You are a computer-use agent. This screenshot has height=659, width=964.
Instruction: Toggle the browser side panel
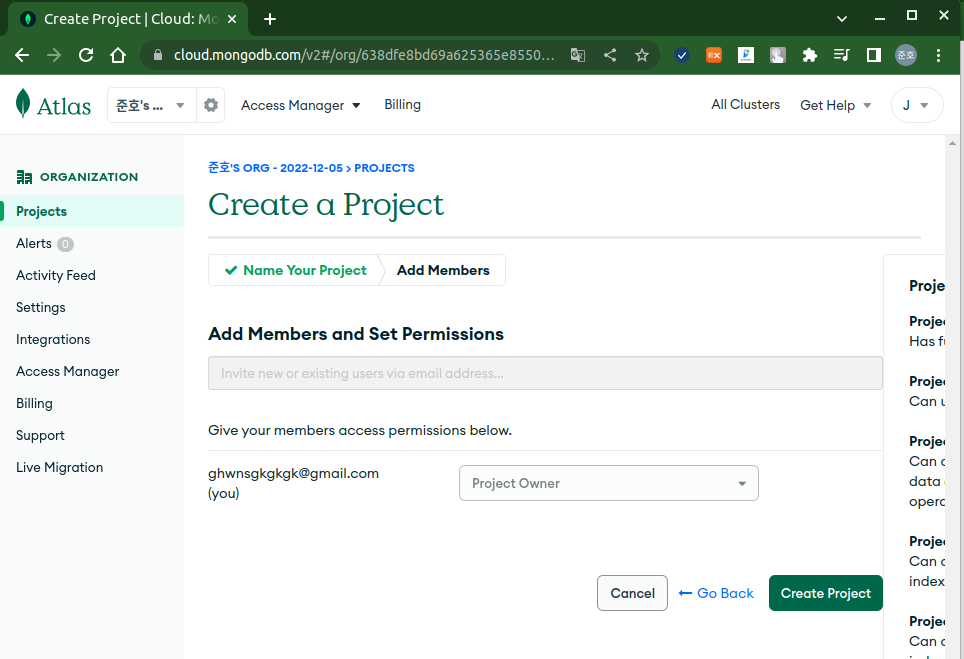[x=874, y=55]
